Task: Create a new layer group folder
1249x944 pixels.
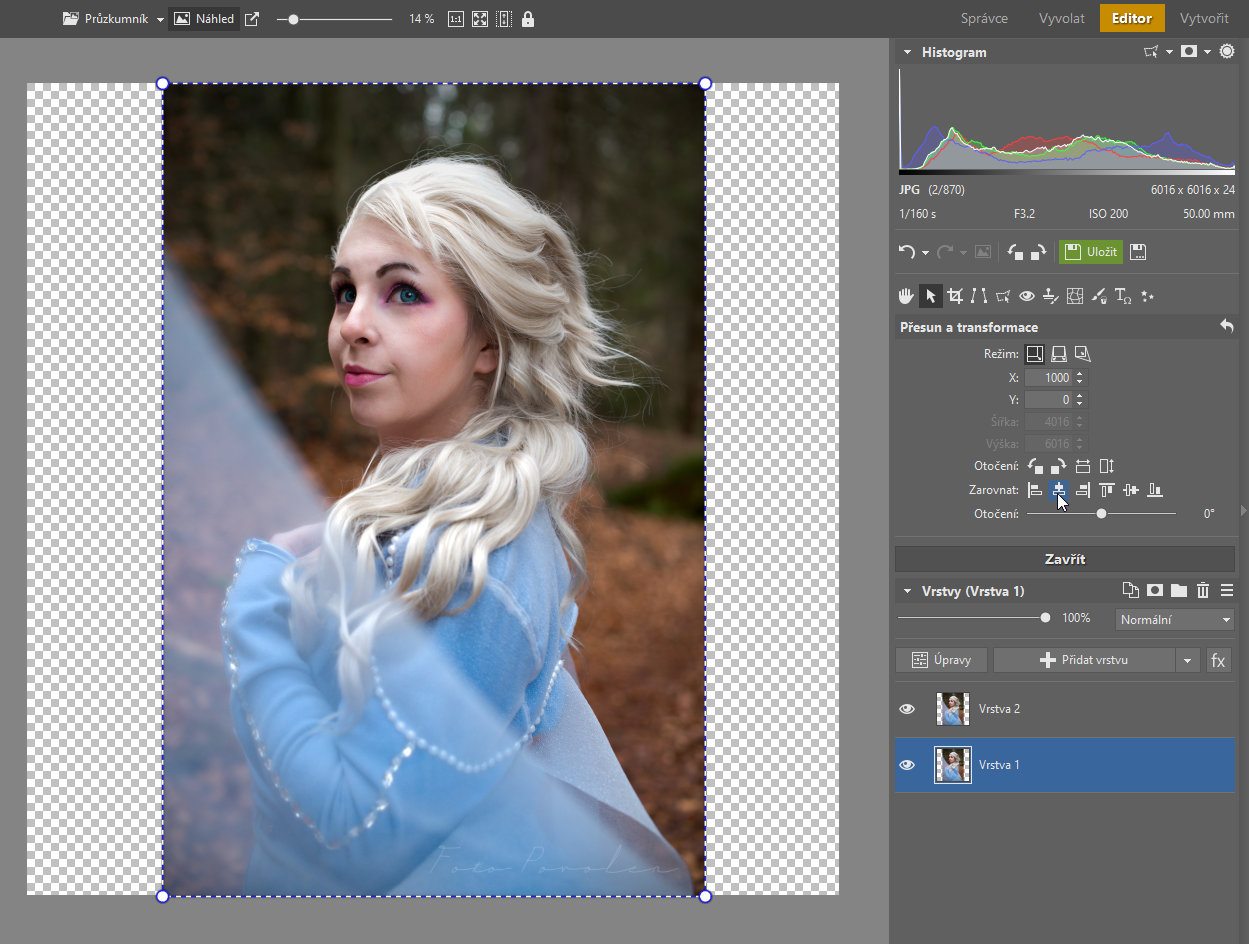Action: 1179,590
